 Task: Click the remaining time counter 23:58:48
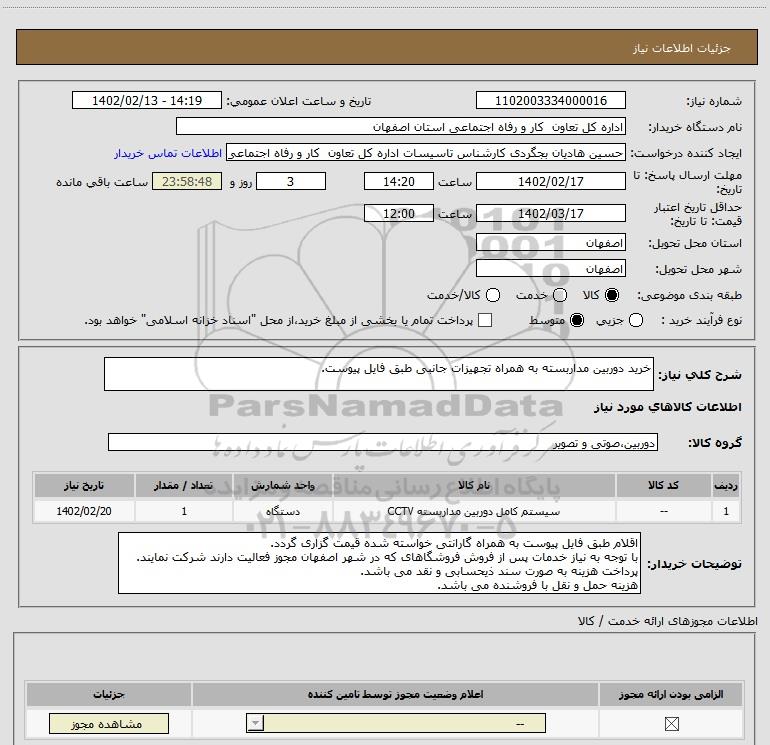pos(187,181)
